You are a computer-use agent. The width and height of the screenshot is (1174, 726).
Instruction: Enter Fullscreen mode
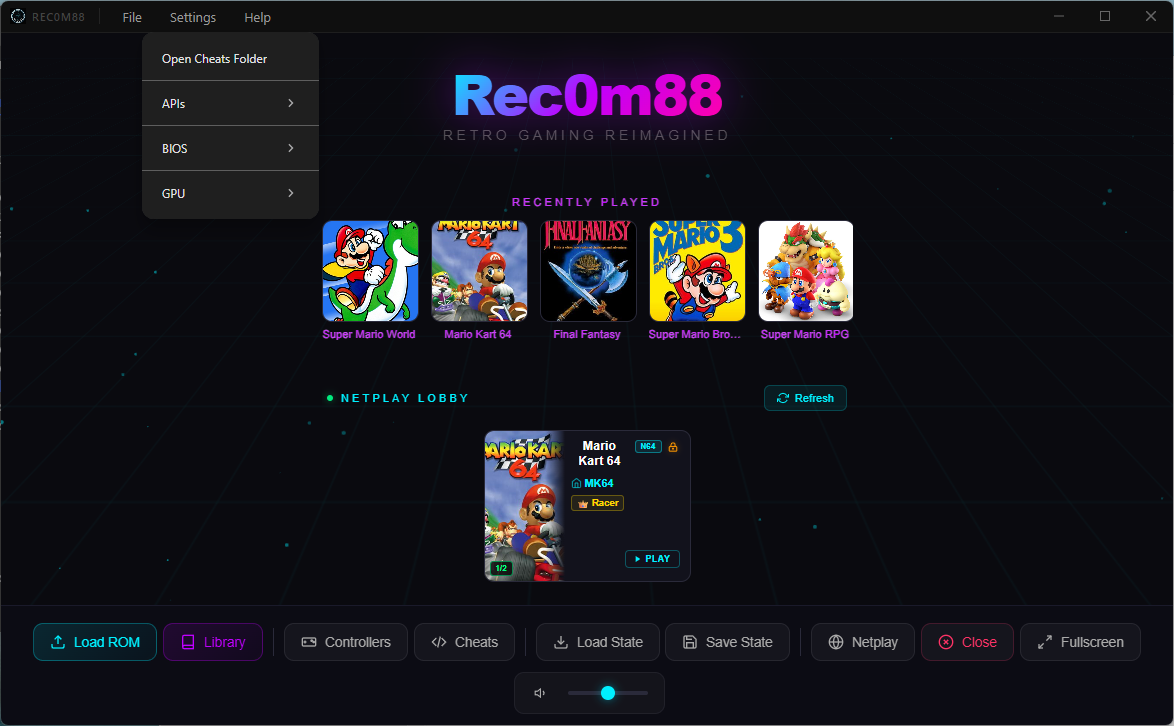coord(1080,642)
